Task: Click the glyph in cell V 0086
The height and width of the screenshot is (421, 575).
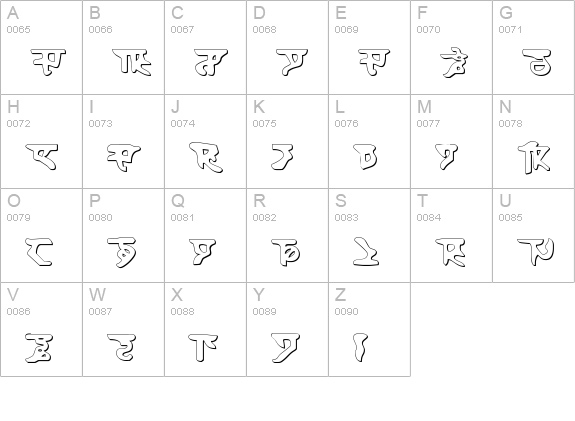Action: pos(39,348)
